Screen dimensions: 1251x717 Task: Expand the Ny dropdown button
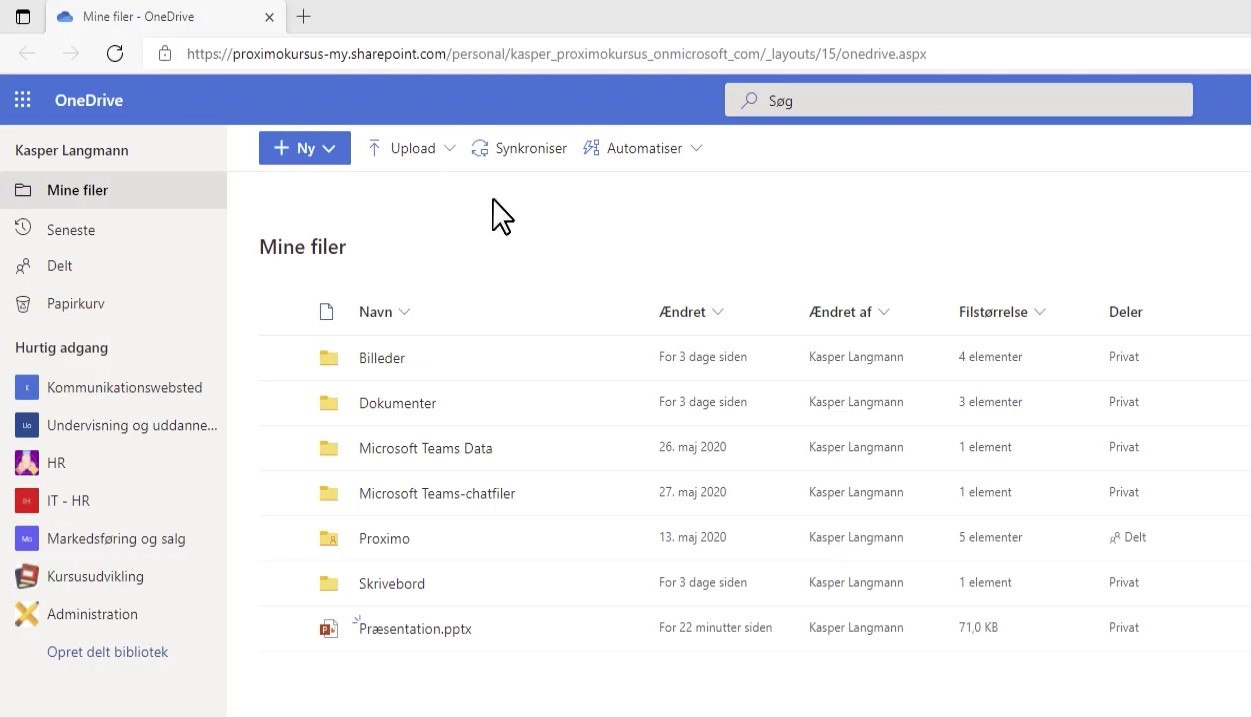305,148
